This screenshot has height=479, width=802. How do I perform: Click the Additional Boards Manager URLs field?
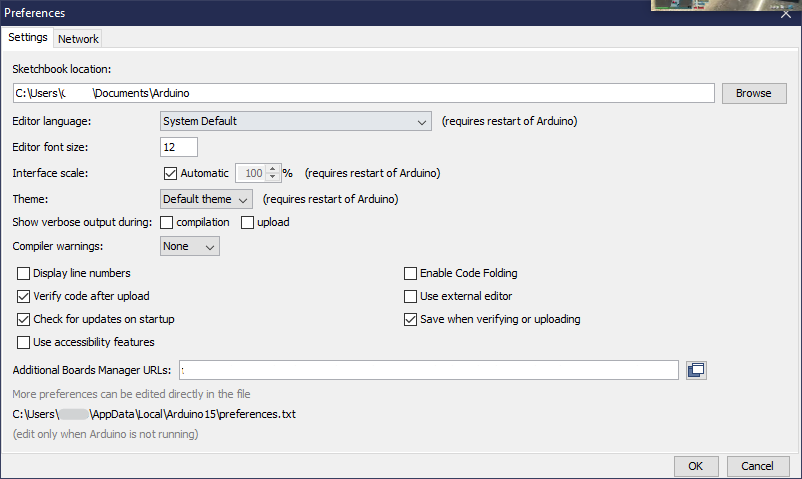[x=429, y=370]
